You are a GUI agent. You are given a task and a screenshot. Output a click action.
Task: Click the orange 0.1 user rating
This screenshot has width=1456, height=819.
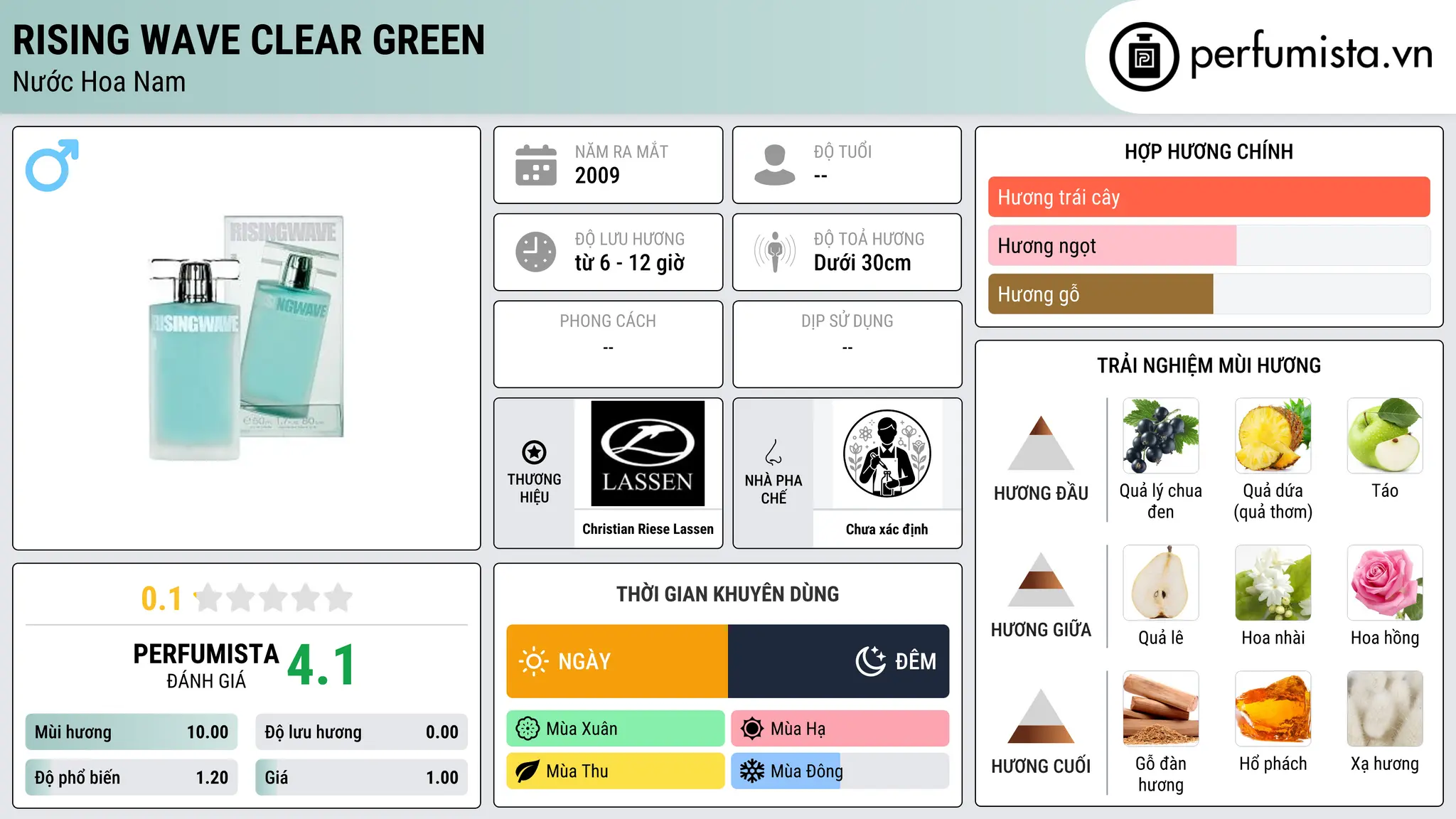point(161,599)
